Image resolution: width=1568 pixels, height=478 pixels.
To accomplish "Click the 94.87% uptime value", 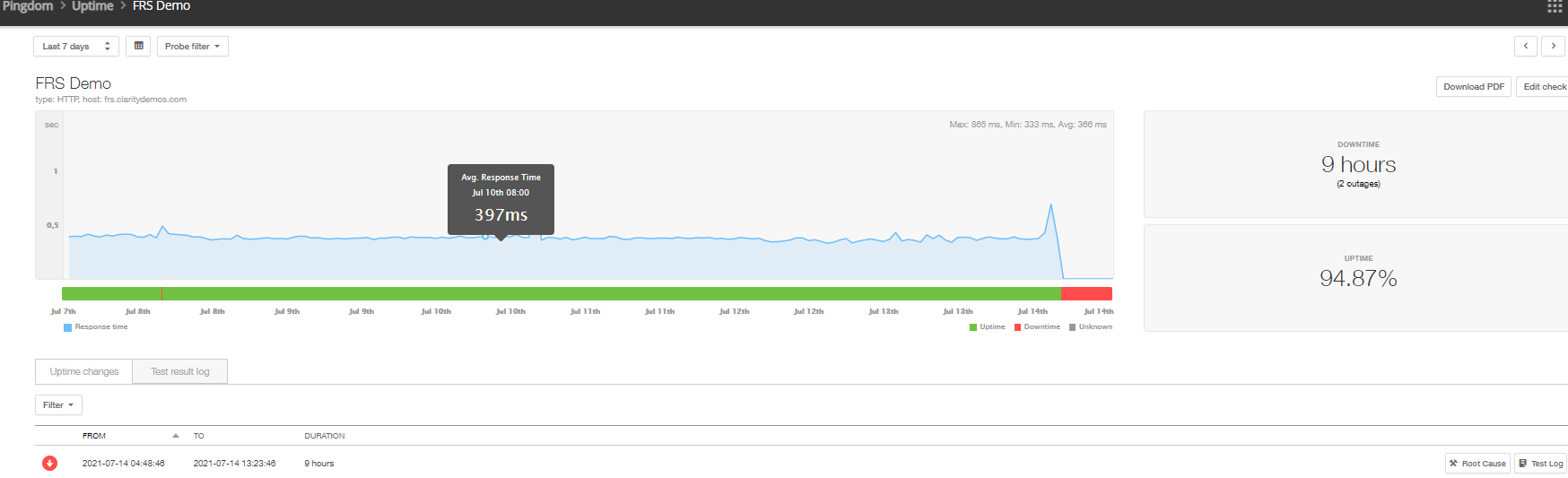I will (x=1358, y=278).
